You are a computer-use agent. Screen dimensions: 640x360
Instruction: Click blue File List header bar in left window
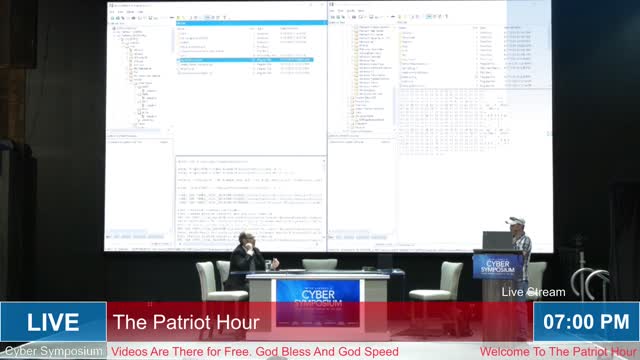pyautogui.click(x=251, y=23)
